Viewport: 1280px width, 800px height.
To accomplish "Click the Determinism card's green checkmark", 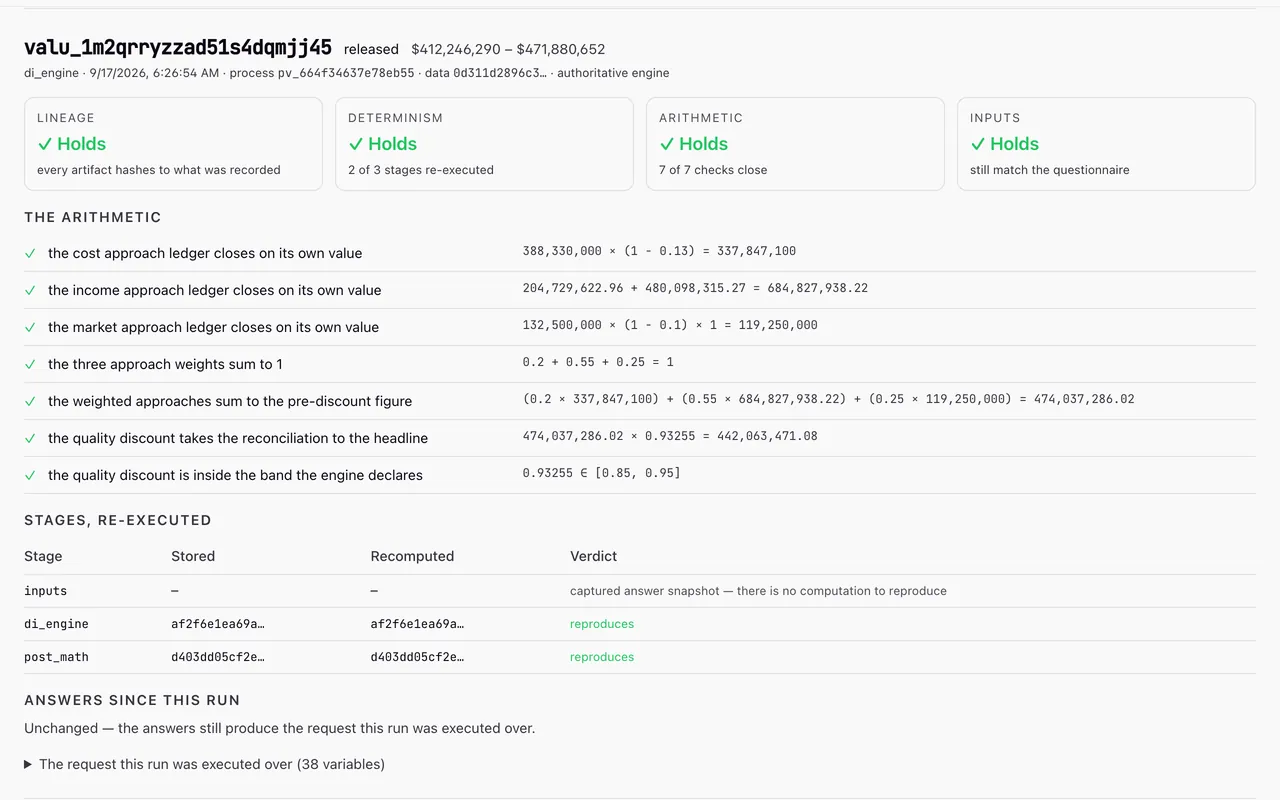I will click(x=356, y=144).
